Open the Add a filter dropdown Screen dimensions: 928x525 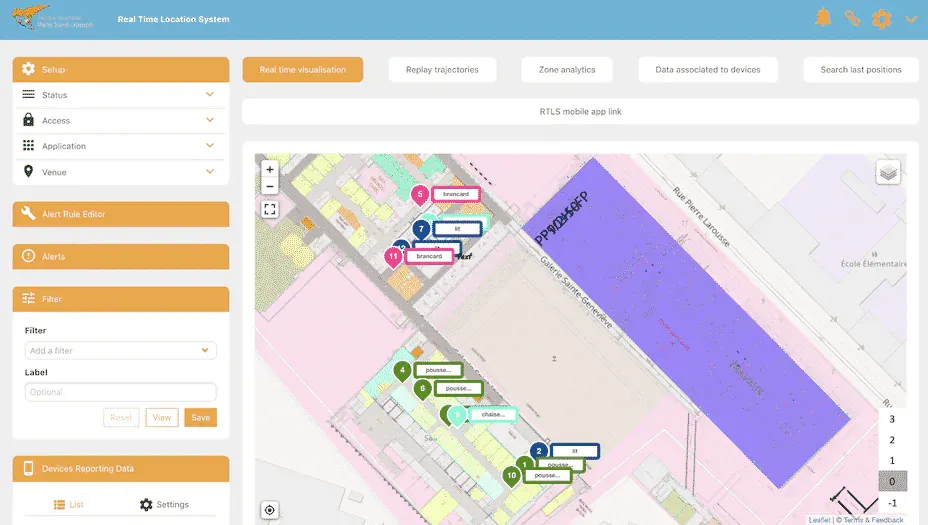pyautogui.click(x=121, y=350)
